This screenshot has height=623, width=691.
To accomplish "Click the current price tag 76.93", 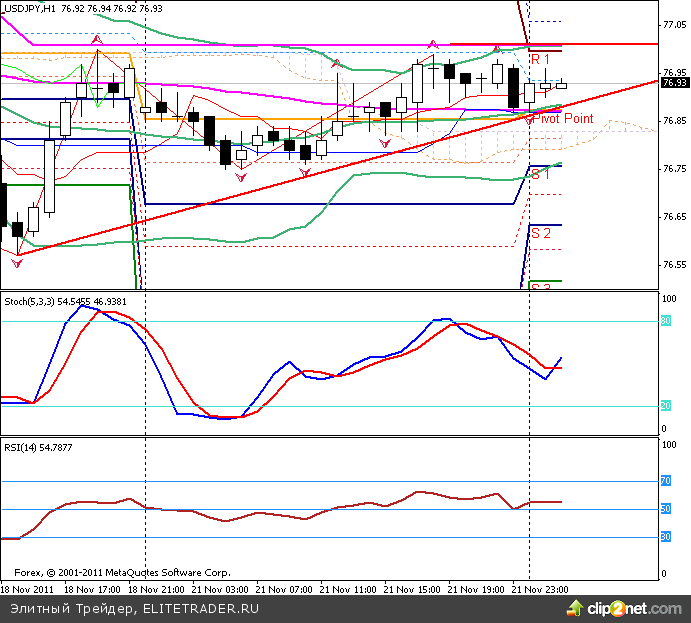I will 674,83.
